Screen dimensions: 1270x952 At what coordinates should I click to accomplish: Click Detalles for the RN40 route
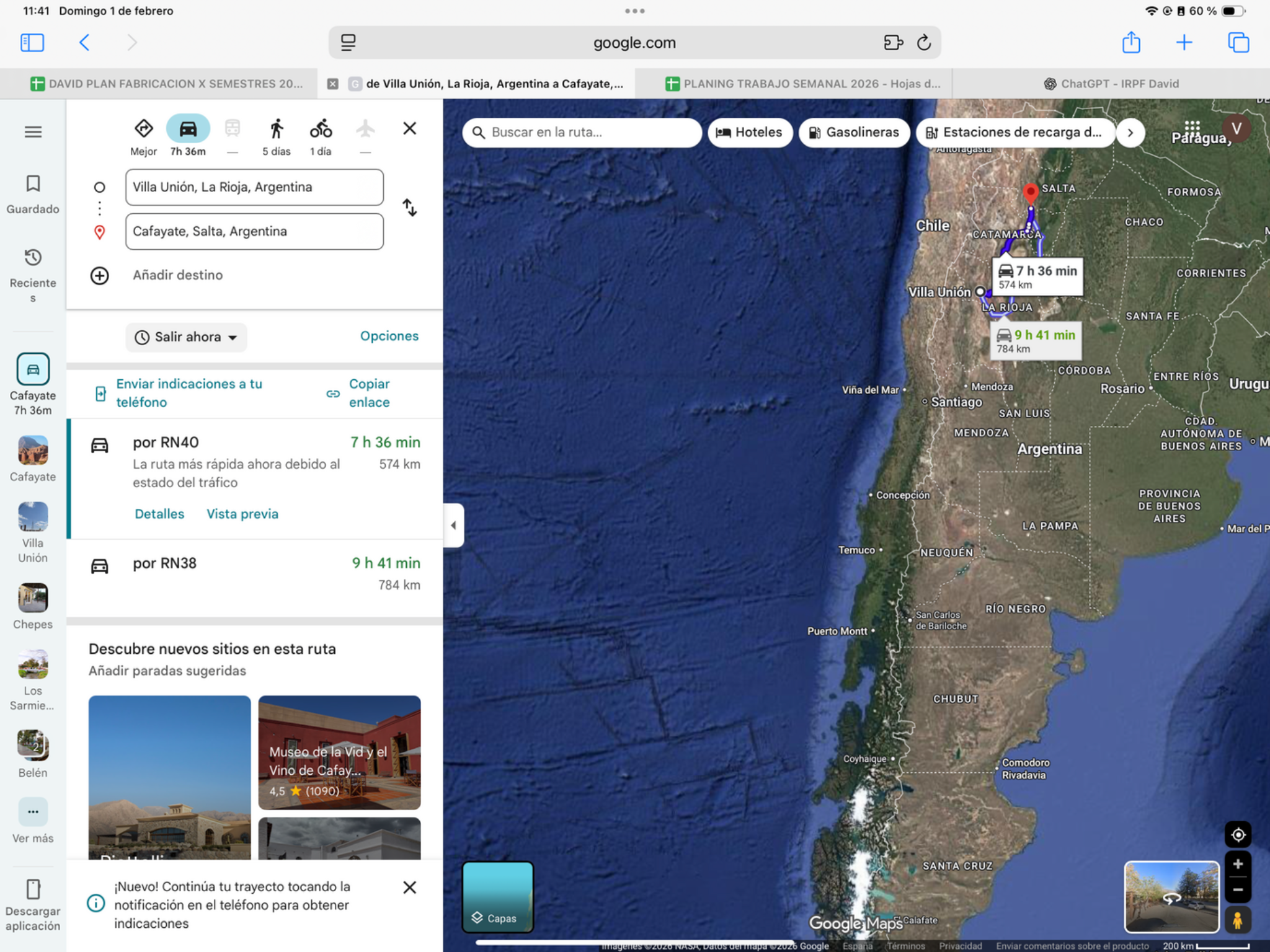click(159, 514)
